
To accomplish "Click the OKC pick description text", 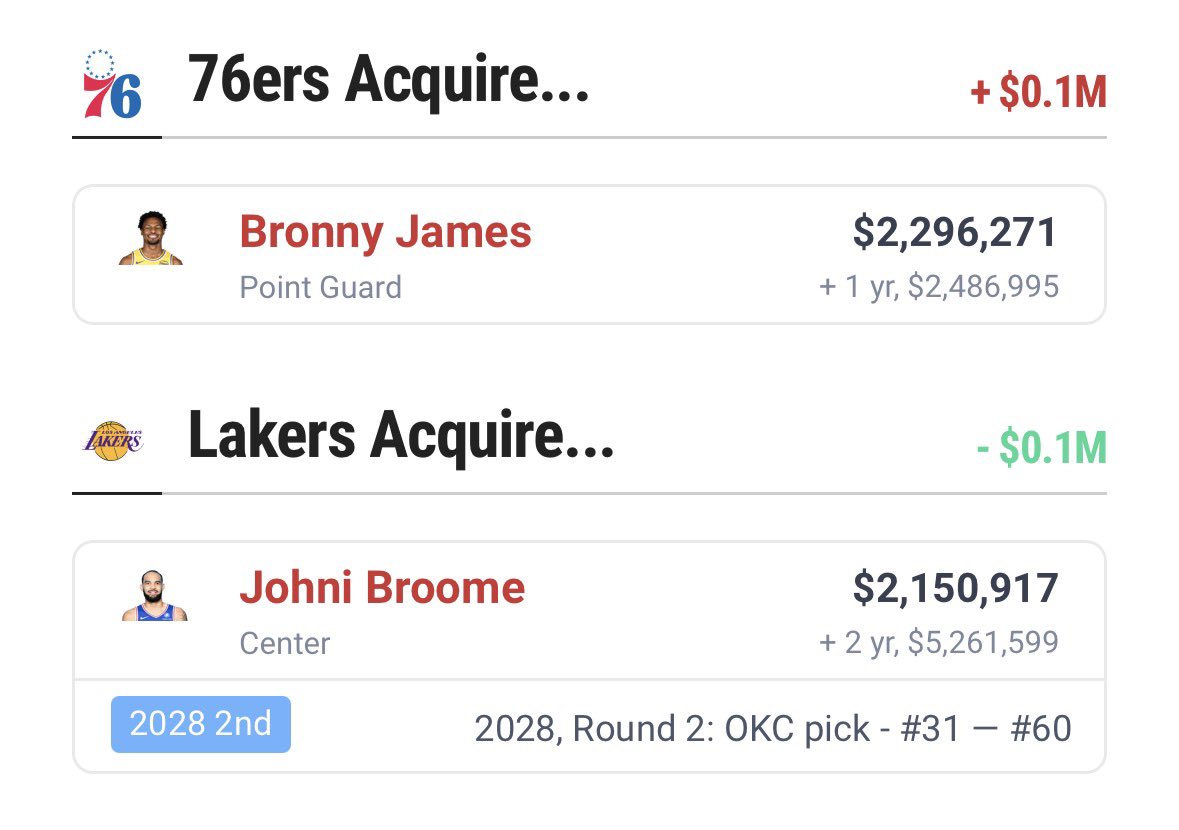I will [x=773, y=729].
